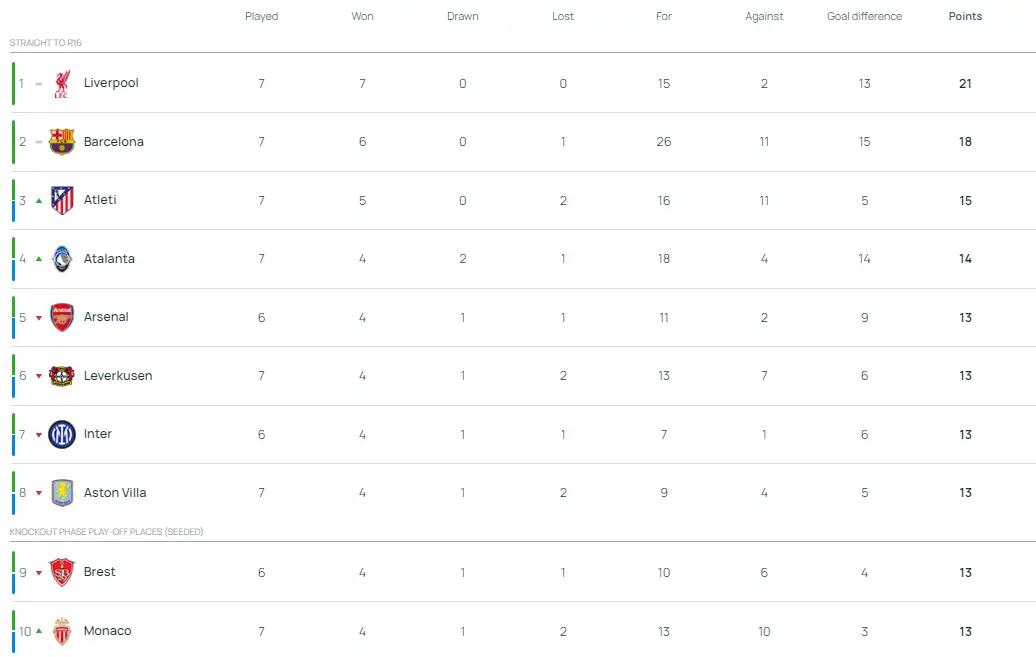Viewport: 1036px width, 657px height.
Task: Click the Won column header
Action: click(x=362, y=16)
